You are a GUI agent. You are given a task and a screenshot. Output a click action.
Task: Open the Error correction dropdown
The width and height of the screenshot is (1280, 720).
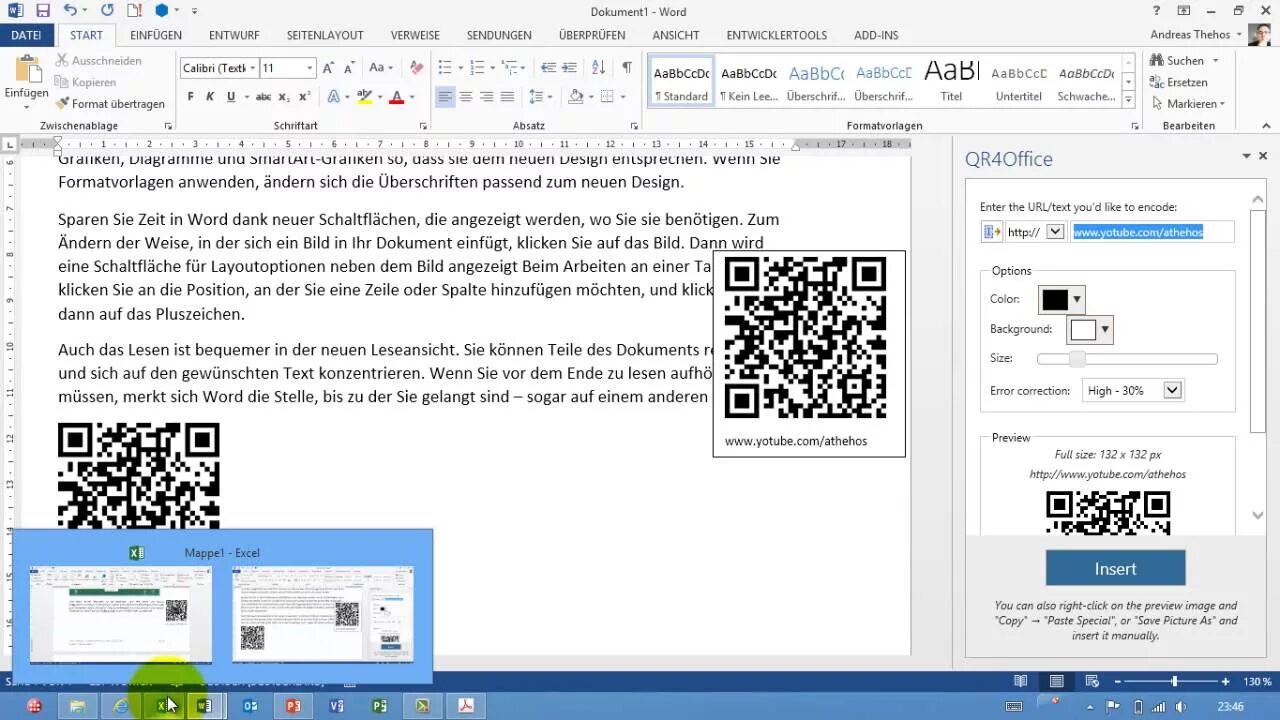coord(1173,390)
